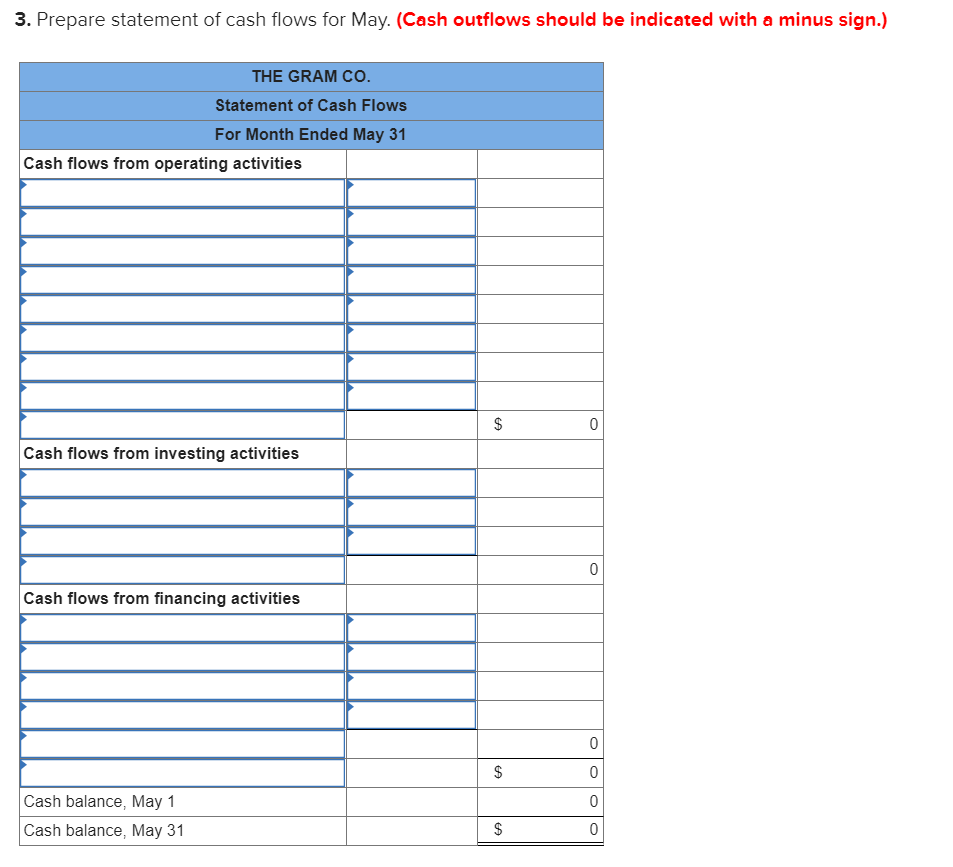The image size is (953, 867).
Task: Click first amount field under operating activities
Action: click(x=411, y=193)
